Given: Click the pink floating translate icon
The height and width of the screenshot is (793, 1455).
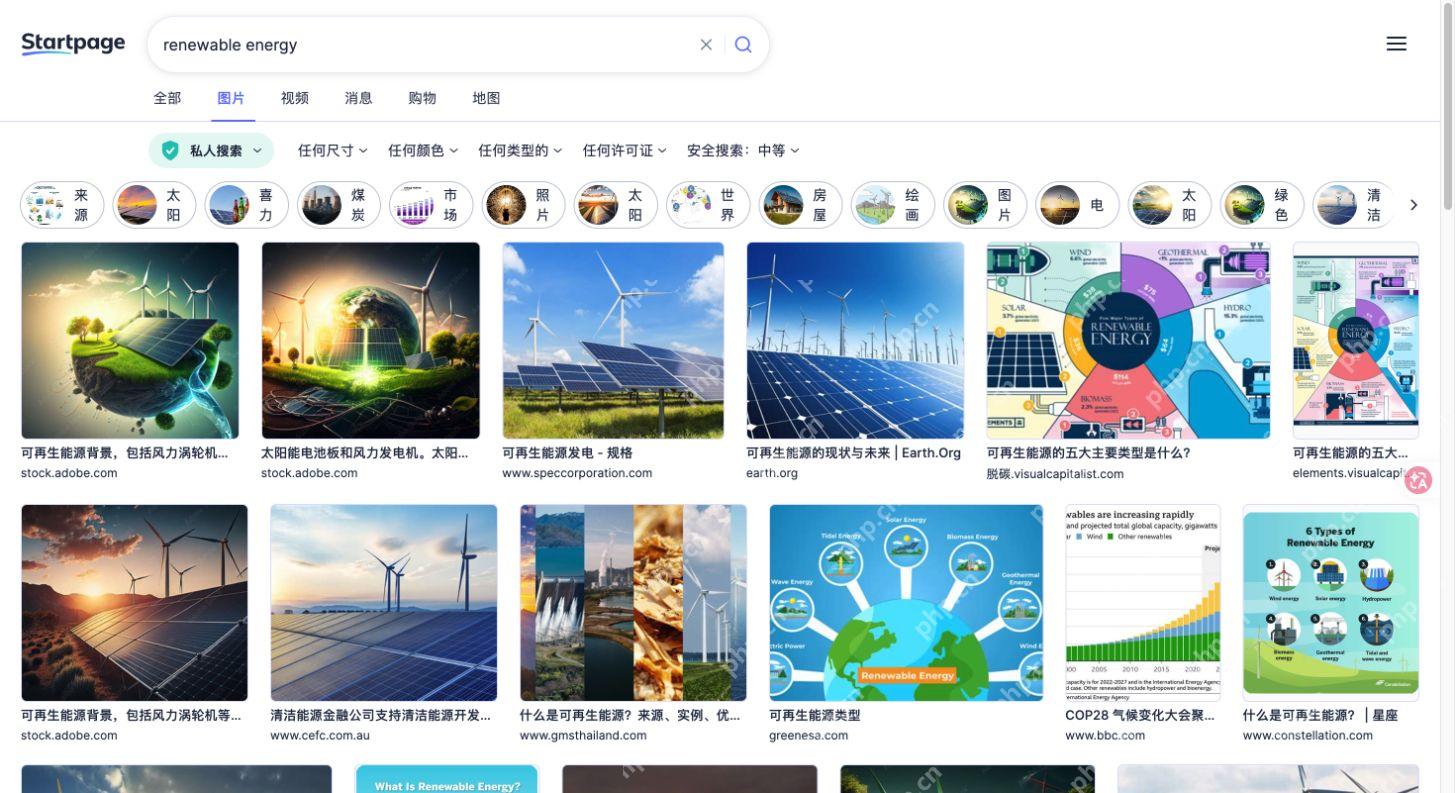Looking at the screenshot, I should [x=1418, y=480].
